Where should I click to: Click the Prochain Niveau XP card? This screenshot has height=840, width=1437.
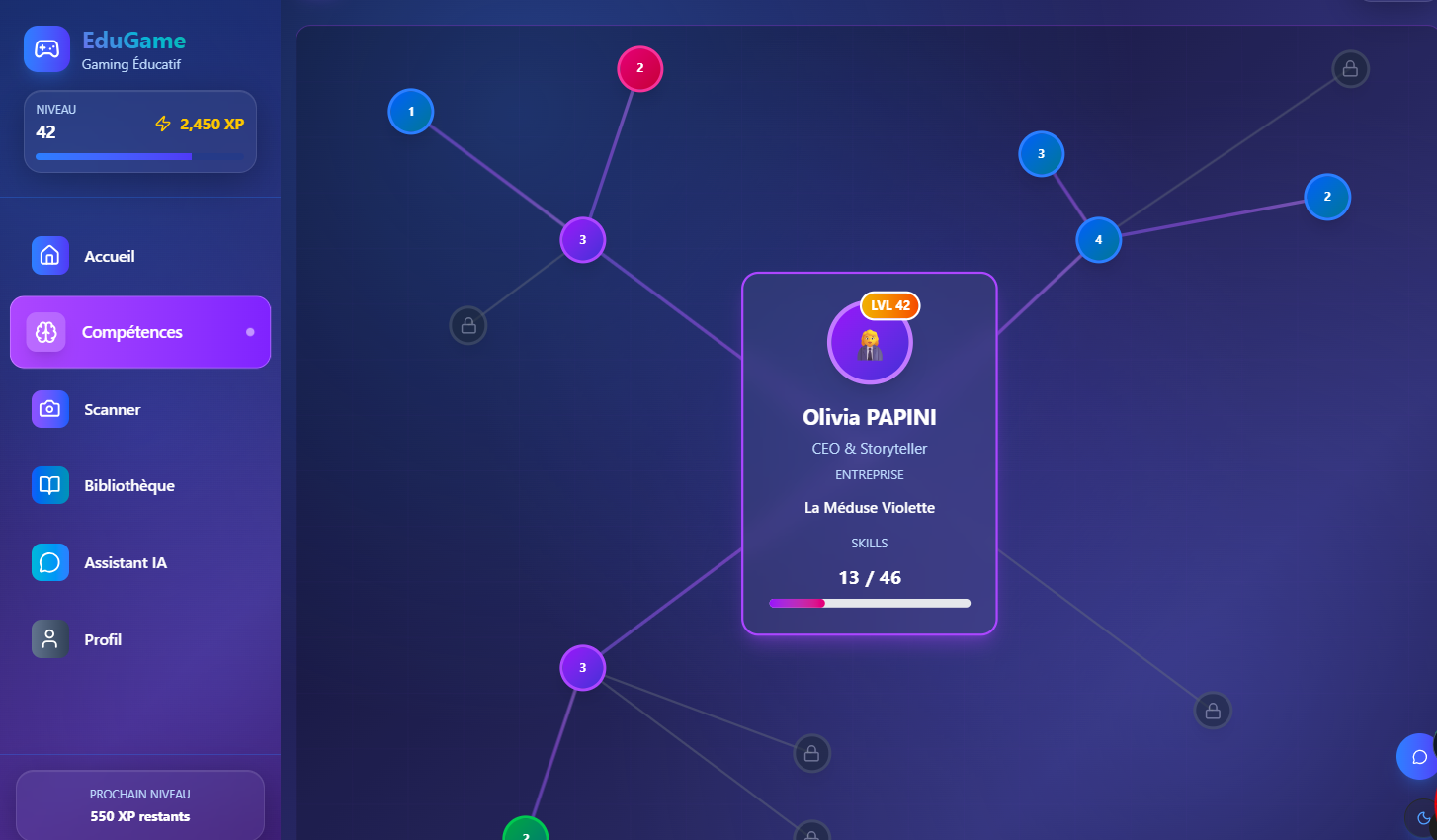139,805
